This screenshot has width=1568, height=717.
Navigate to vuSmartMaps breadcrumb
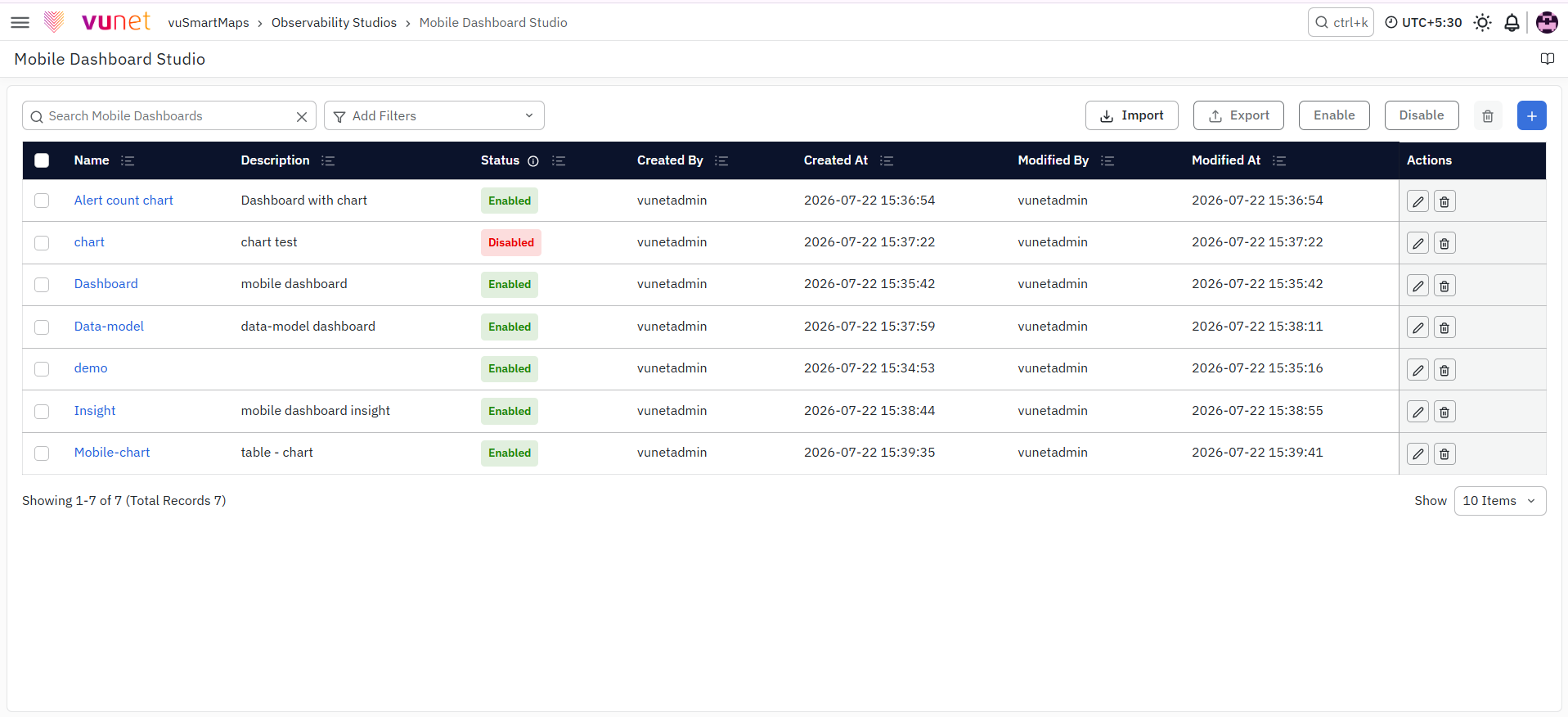tap(209, 23)
